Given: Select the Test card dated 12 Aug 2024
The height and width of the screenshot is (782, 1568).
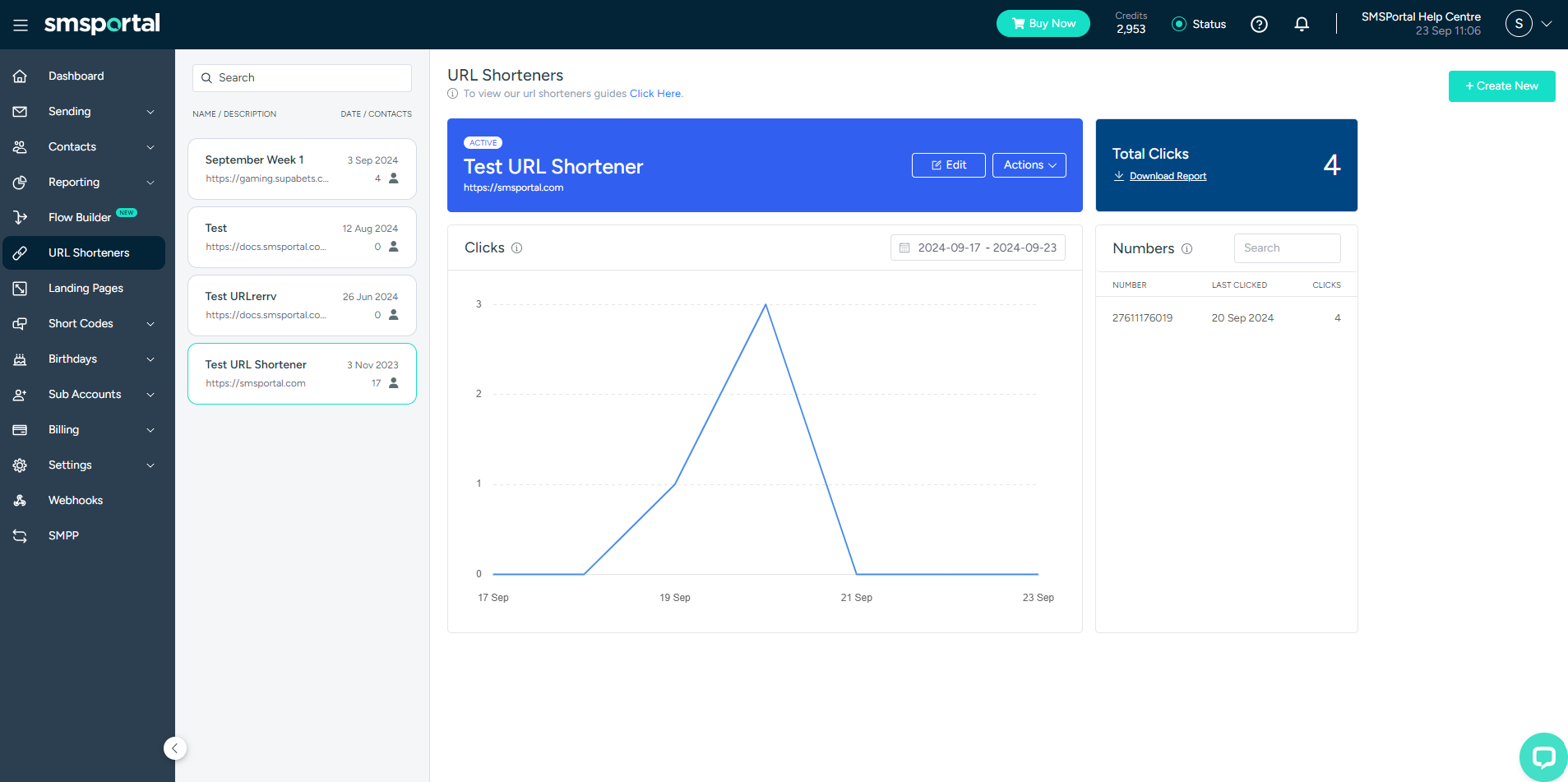Looking at the screenshot, I should pyautogui.click(x=302, y=237).
